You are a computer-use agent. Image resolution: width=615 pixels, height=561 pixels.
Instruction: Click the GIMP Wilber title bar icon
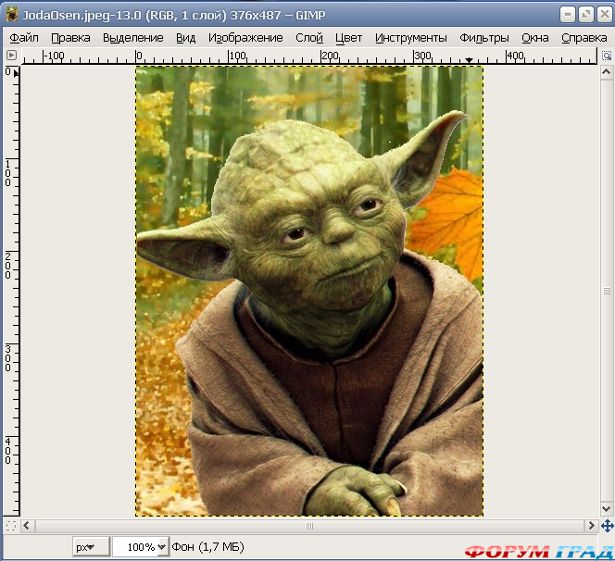click(x=12, y=14)
